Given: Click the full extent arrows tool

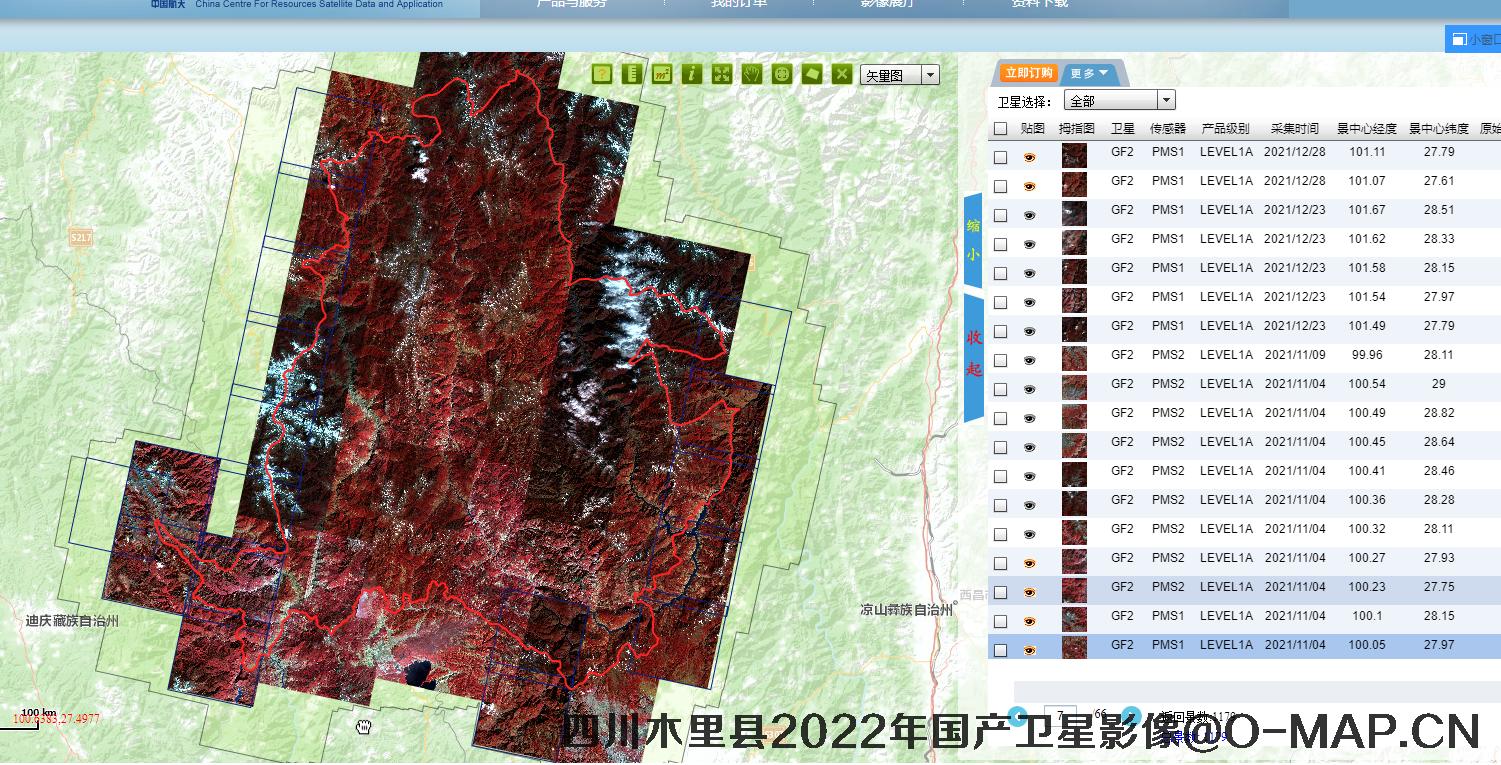Looking at the screenshot, I should coord(721,74).
